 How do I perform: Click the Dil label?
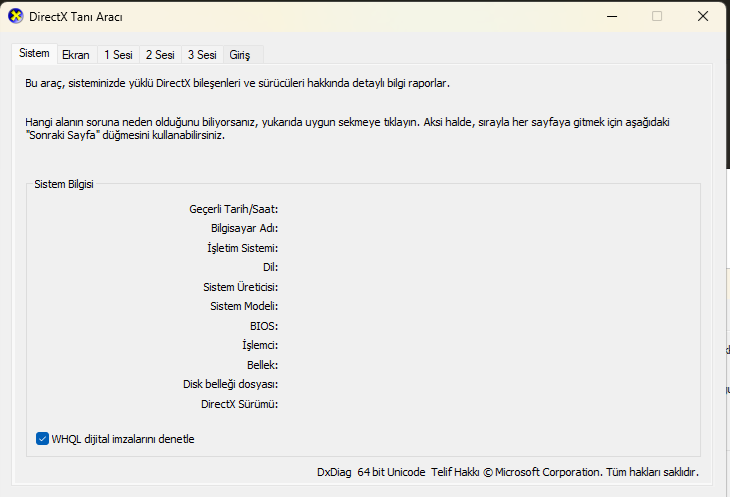coord(270,267)
